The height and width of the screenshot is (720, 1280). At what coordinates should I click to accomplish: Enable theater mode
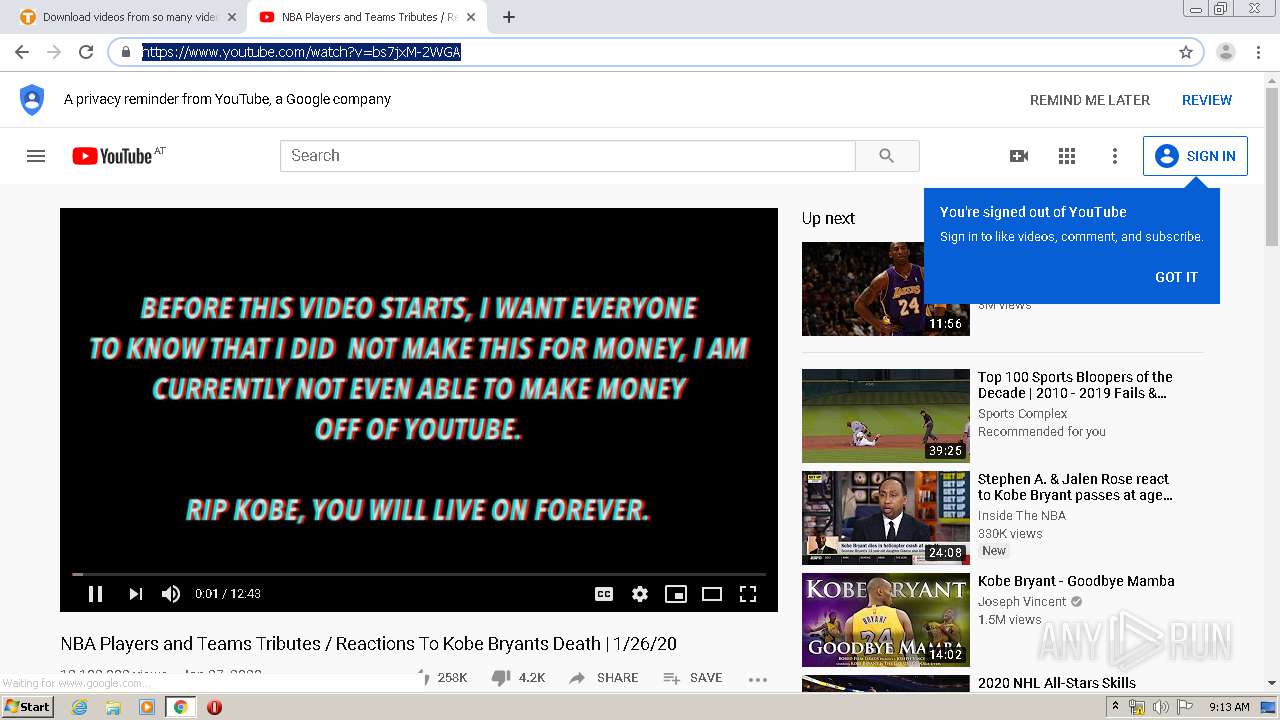(712, 594)
